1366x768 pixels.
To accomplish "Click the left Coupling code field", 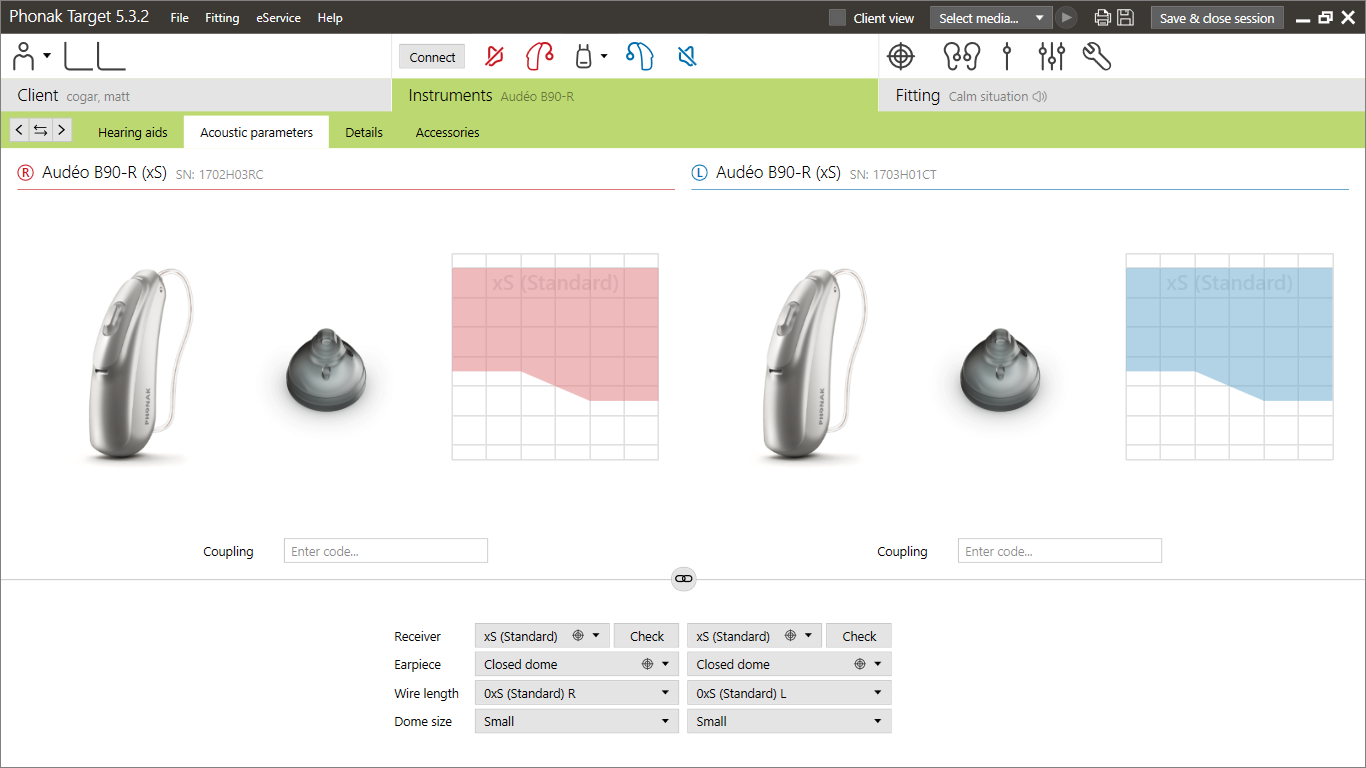I will tap(1060, 551).
